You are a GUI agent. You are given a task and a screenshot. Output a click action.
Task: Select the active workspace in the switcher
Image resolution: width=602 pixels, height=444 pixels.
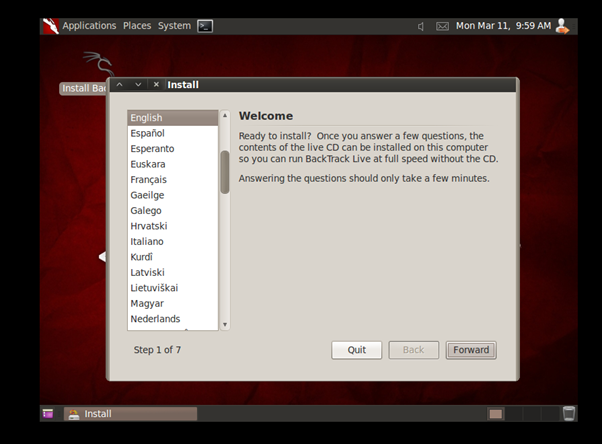[x=496, y=414]
